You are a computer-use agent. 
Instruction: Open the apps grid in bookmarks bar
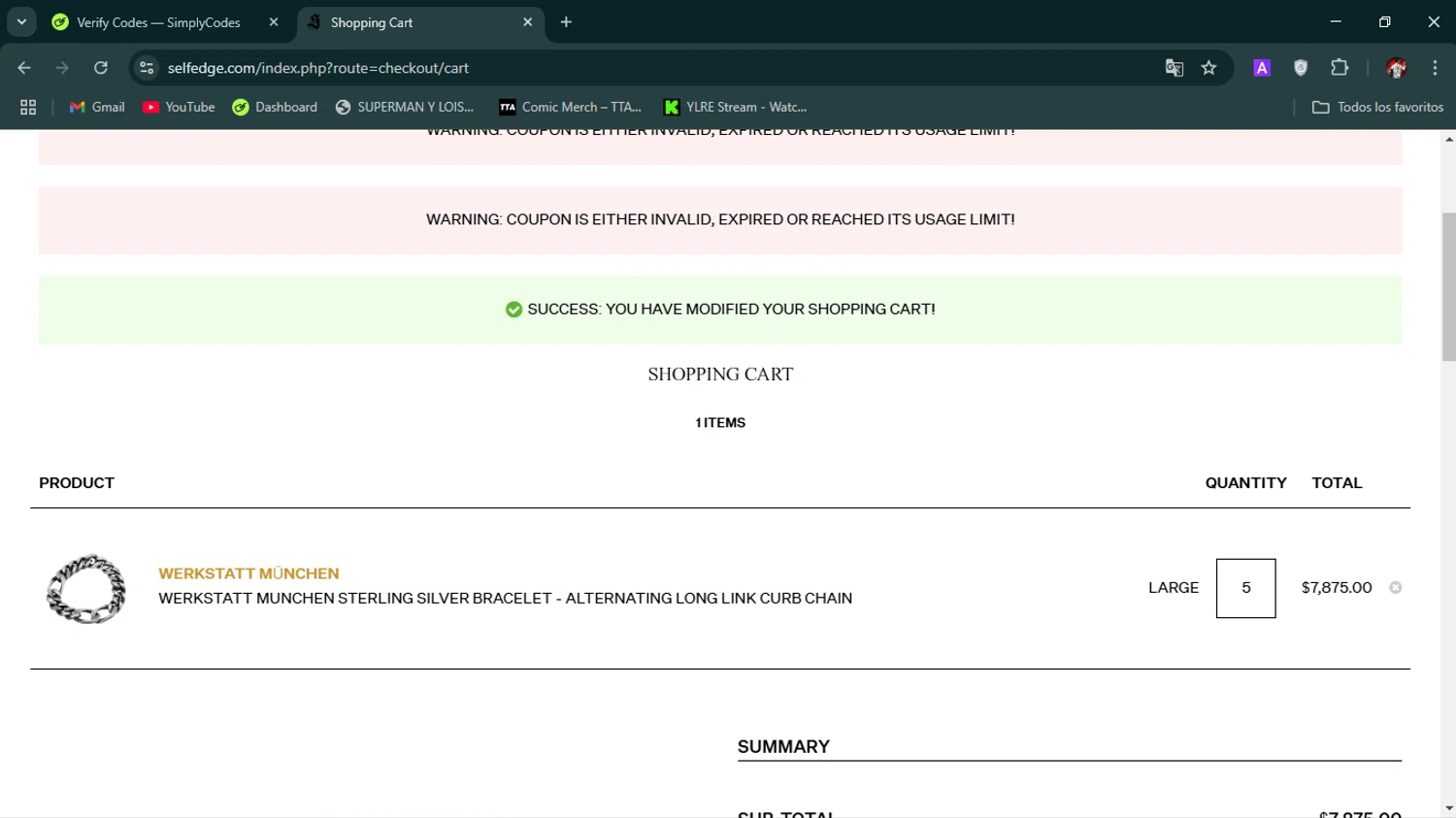pos(28,107)
